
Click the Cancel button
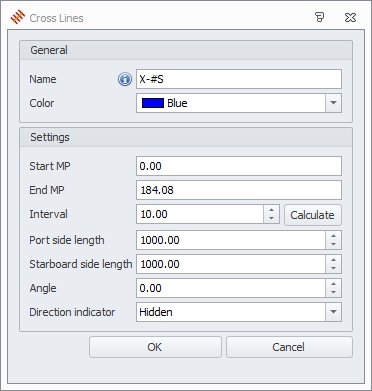point(289,347)
